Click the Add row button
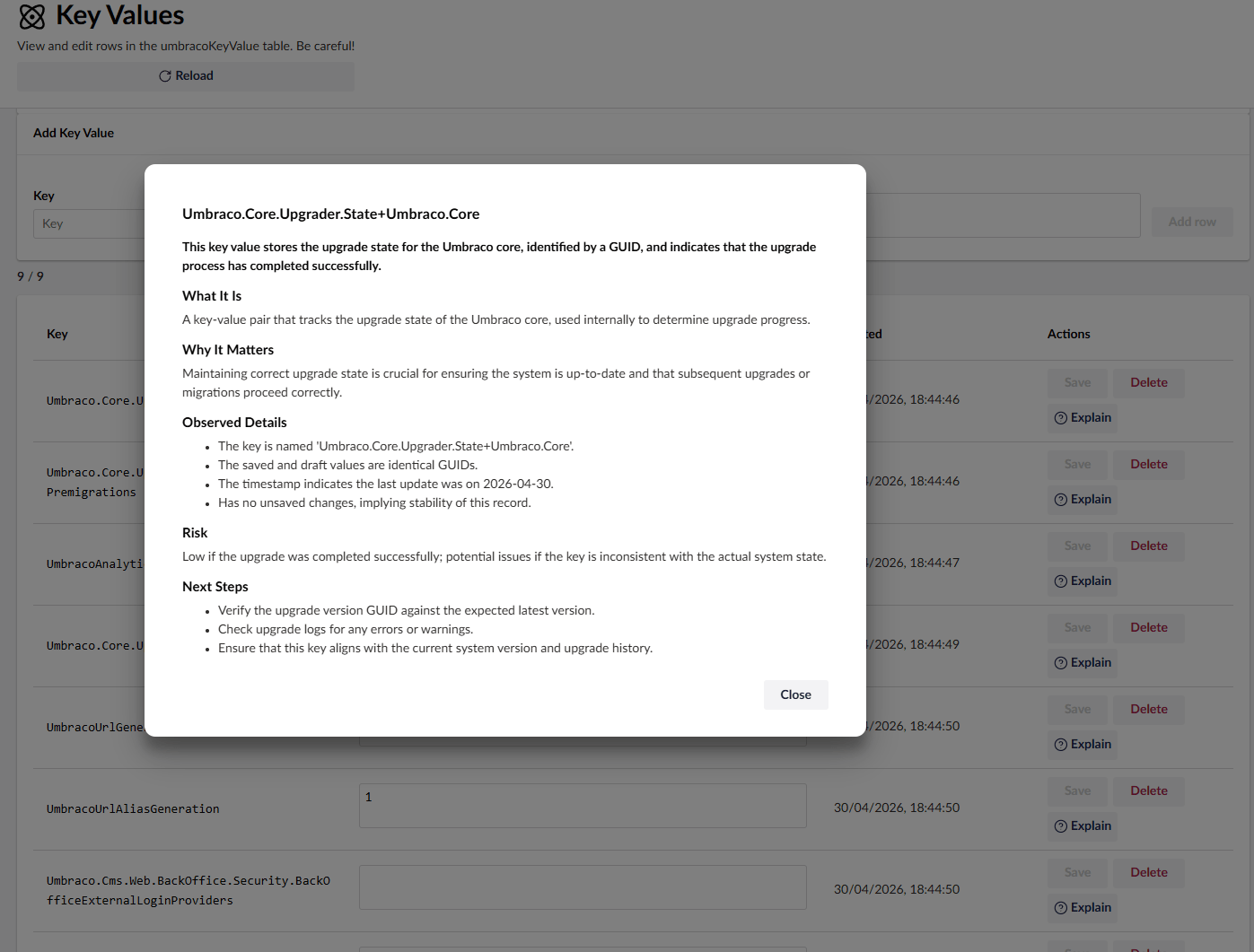Screen dimensions: 1254x952 (1192, 222)
